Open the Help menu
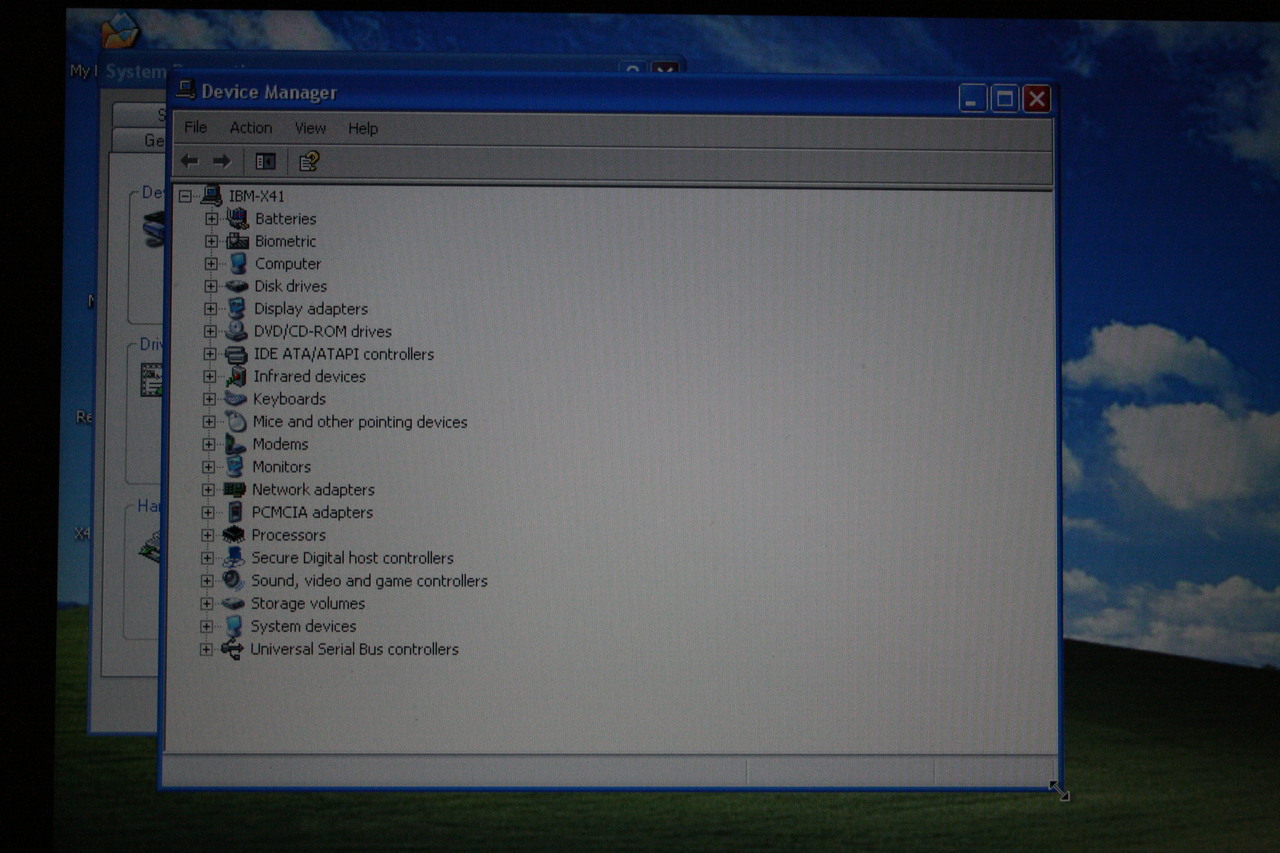 (x=363, y=128)
